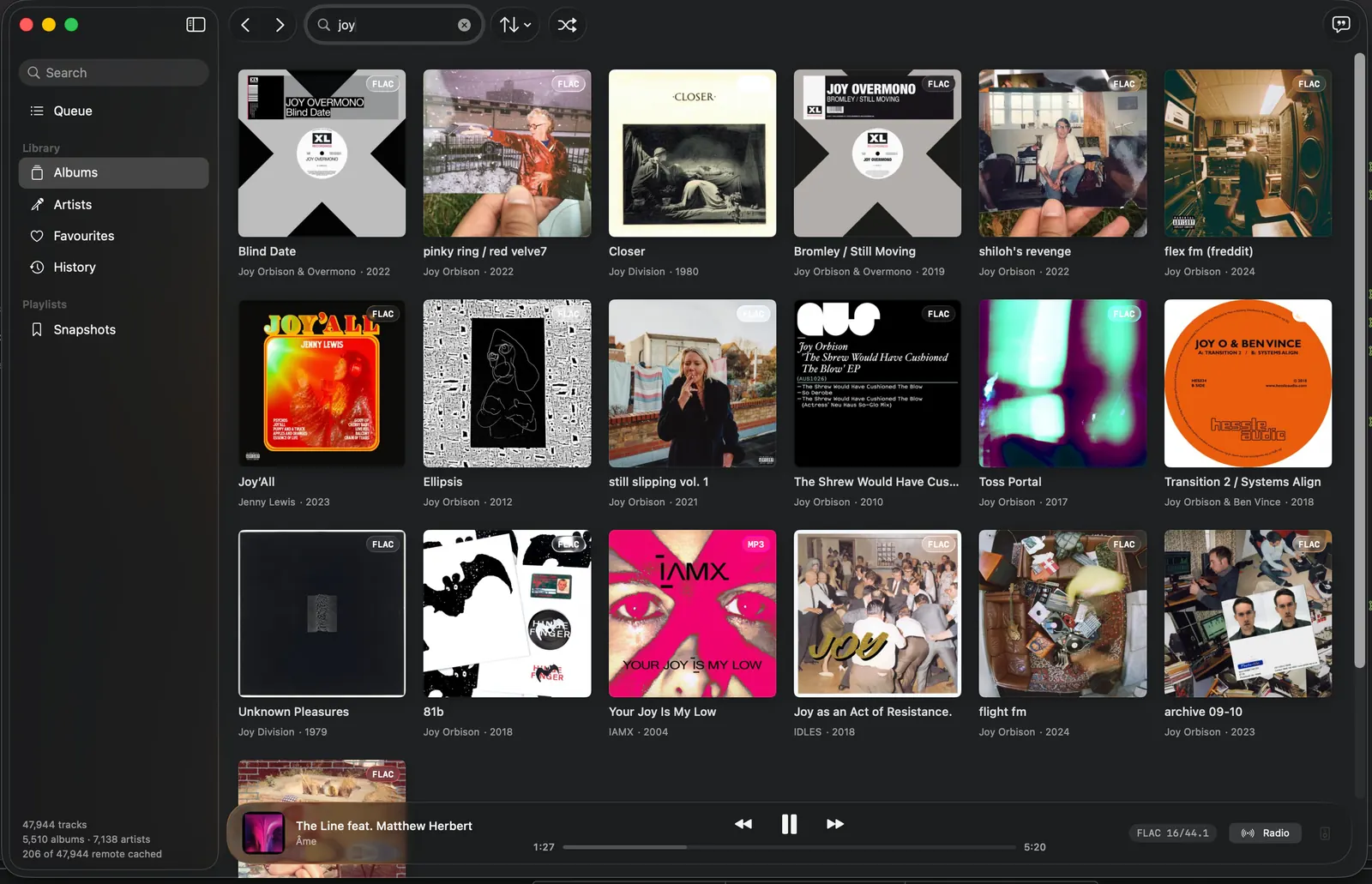Click the 'Unknown Pleasures' title text

point(293,712)
